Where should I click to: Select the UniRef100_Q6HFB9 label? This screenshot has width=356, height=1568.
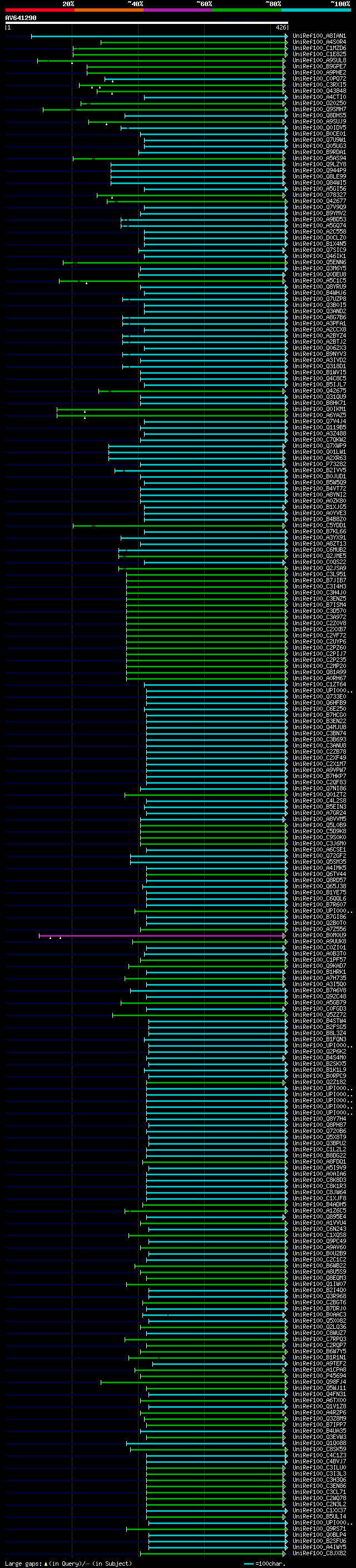[x=319, y=703]
